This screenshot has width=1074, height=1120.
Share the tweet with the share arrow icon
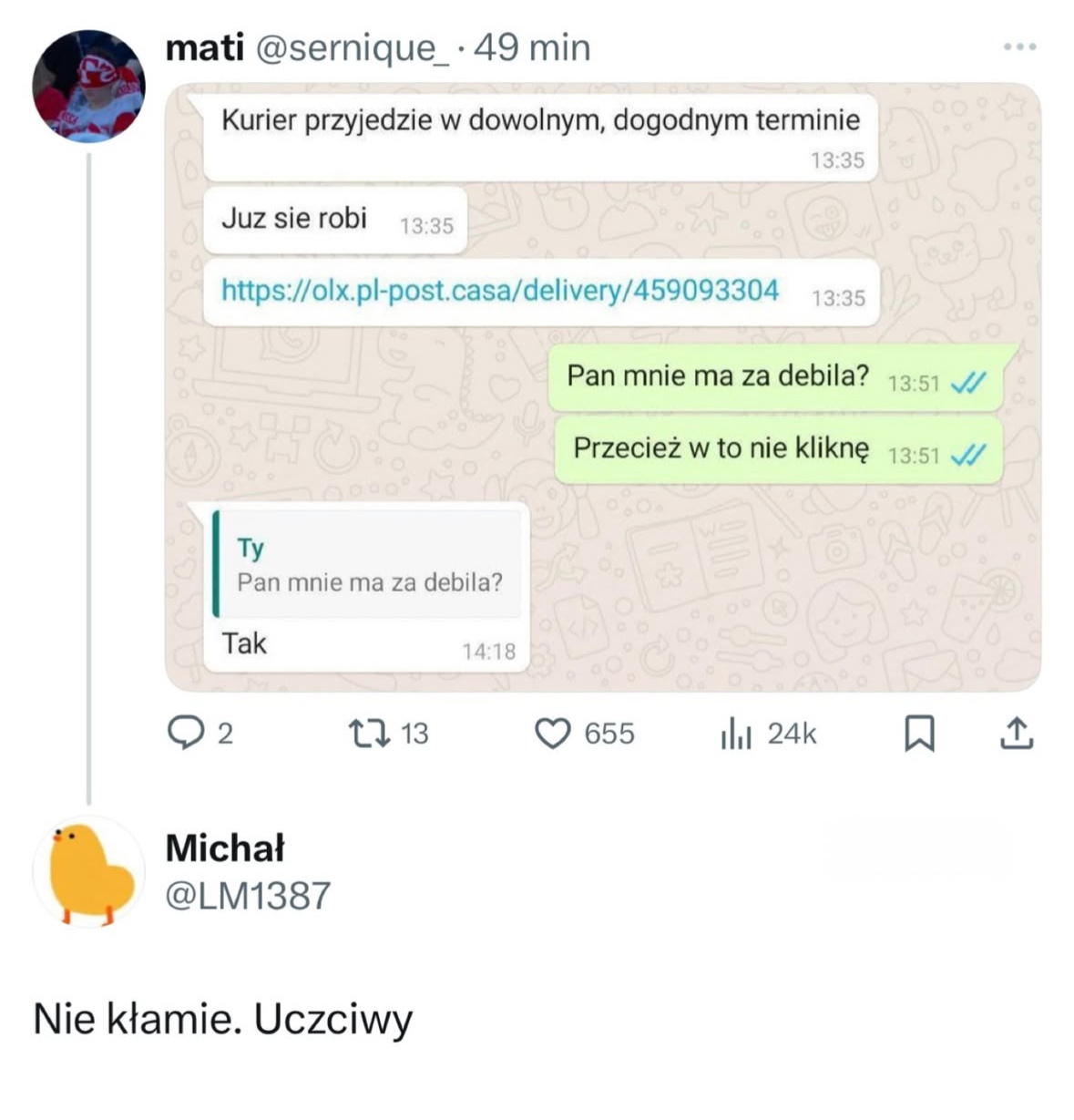1018,732
